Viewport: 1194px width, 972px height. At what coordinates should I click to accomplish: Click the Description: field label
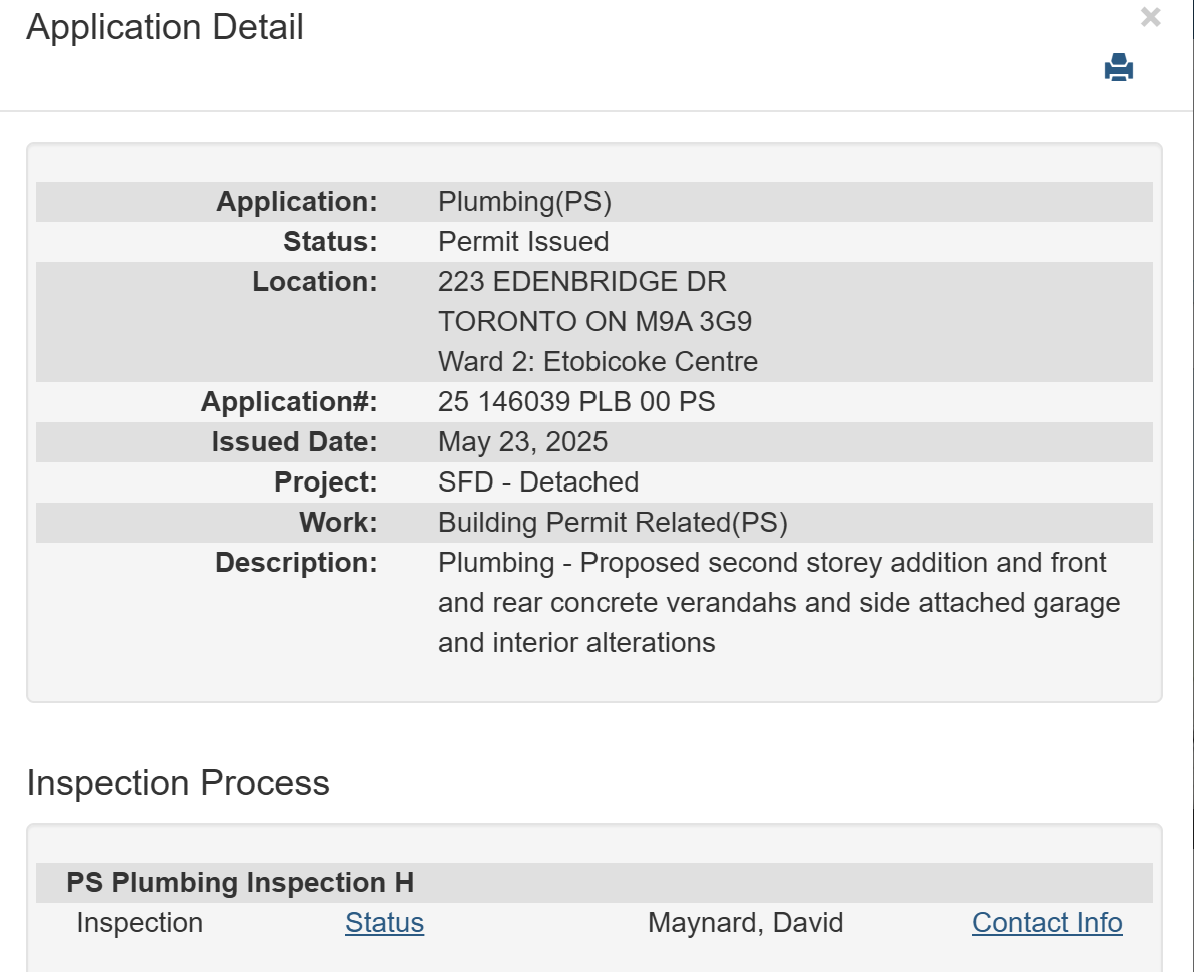point(296,563)
